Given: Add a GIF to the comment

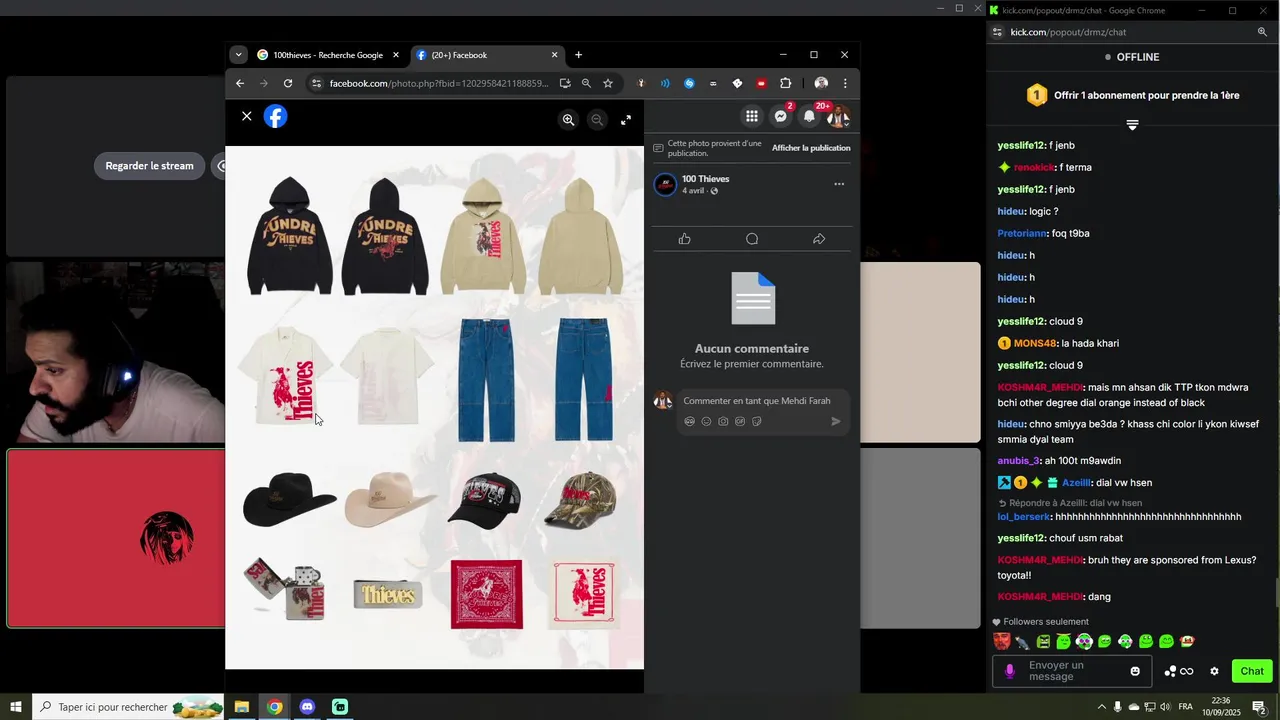Looking at the screenshot, I should 740,422.
